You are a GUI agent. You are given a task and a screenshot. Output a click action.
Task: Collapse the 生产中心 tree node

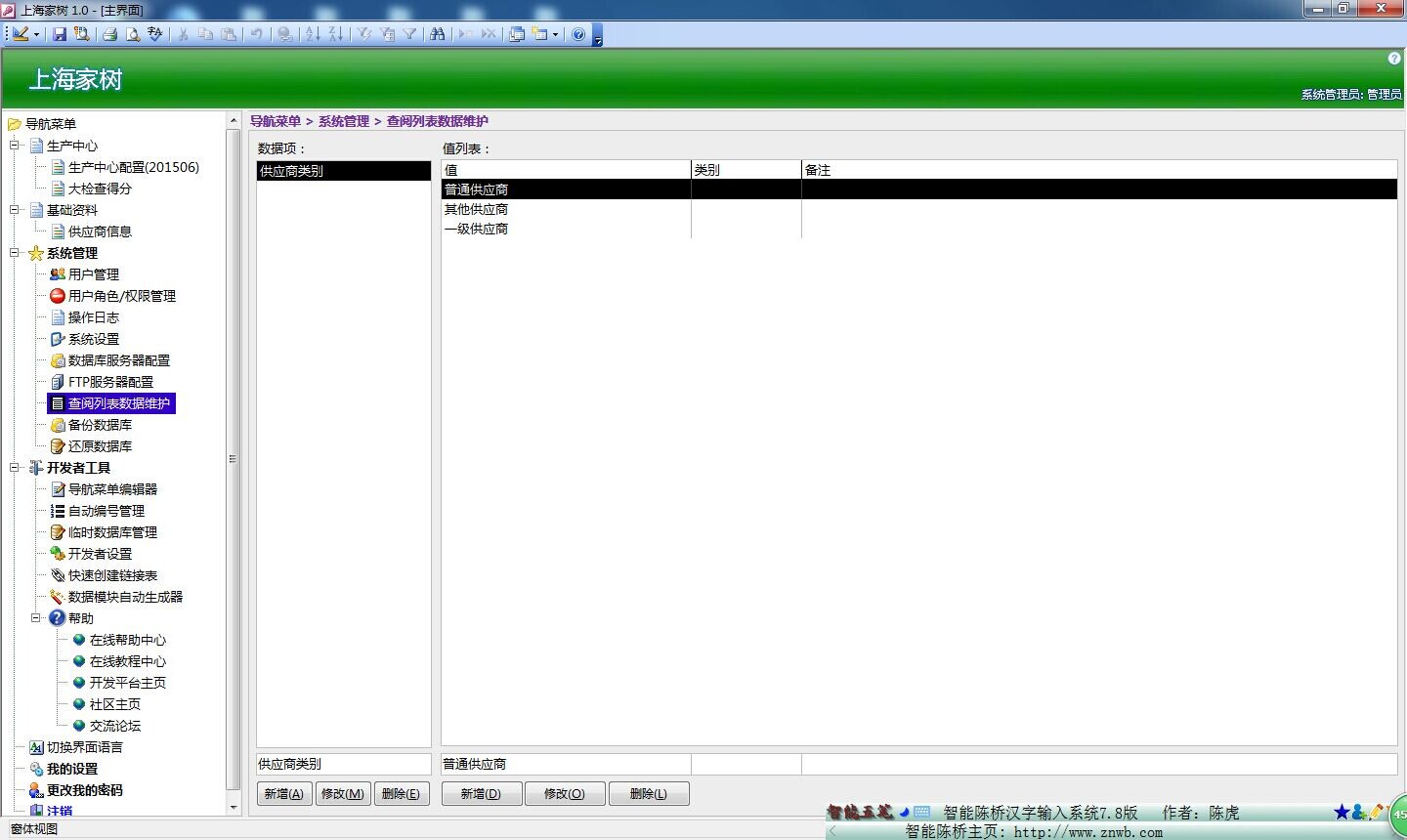[x=15, y=146]
